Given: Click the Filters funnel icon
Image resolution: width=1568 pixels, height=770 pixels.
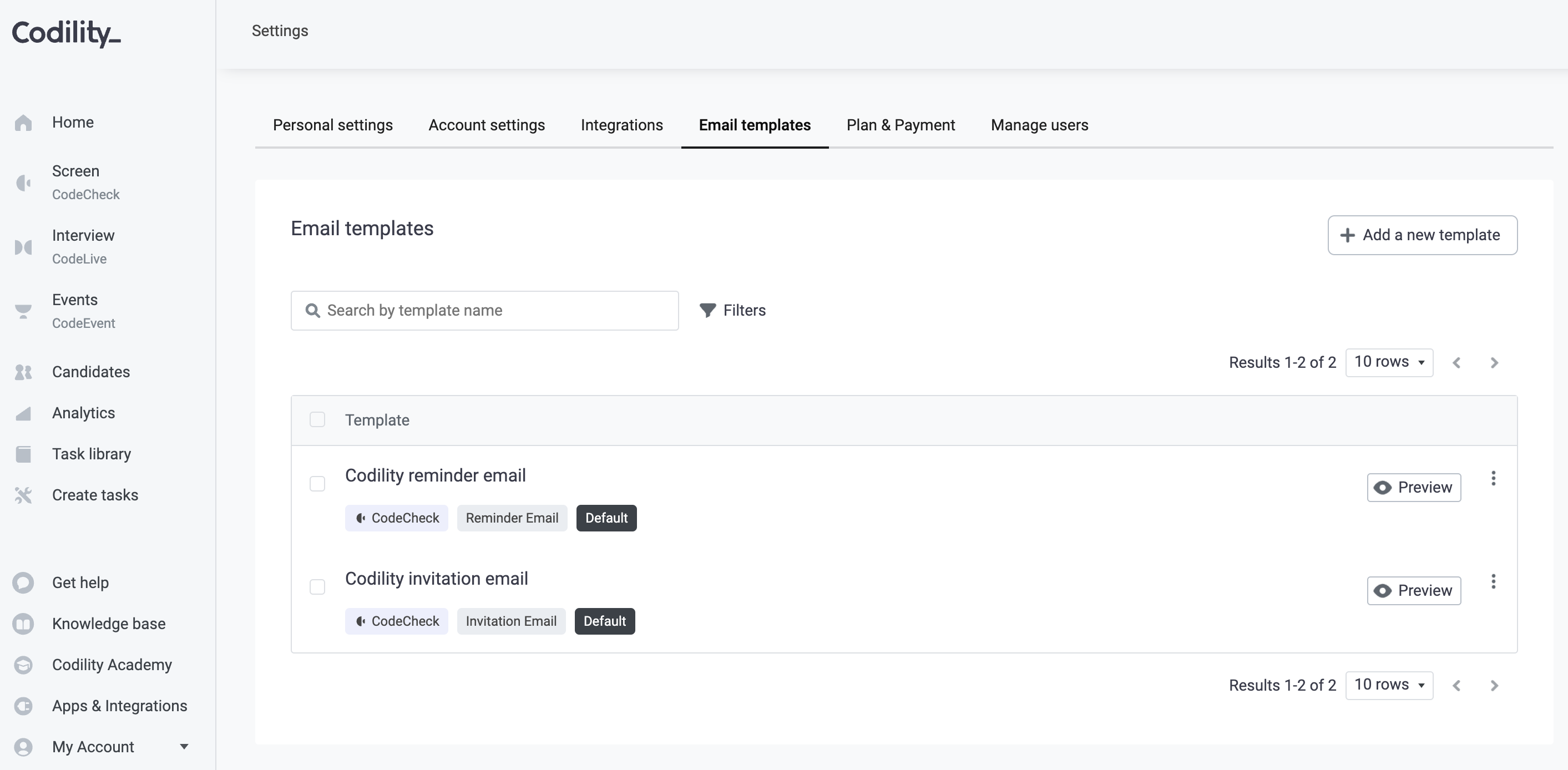Looking at the screenshot, I should point(707,311).
